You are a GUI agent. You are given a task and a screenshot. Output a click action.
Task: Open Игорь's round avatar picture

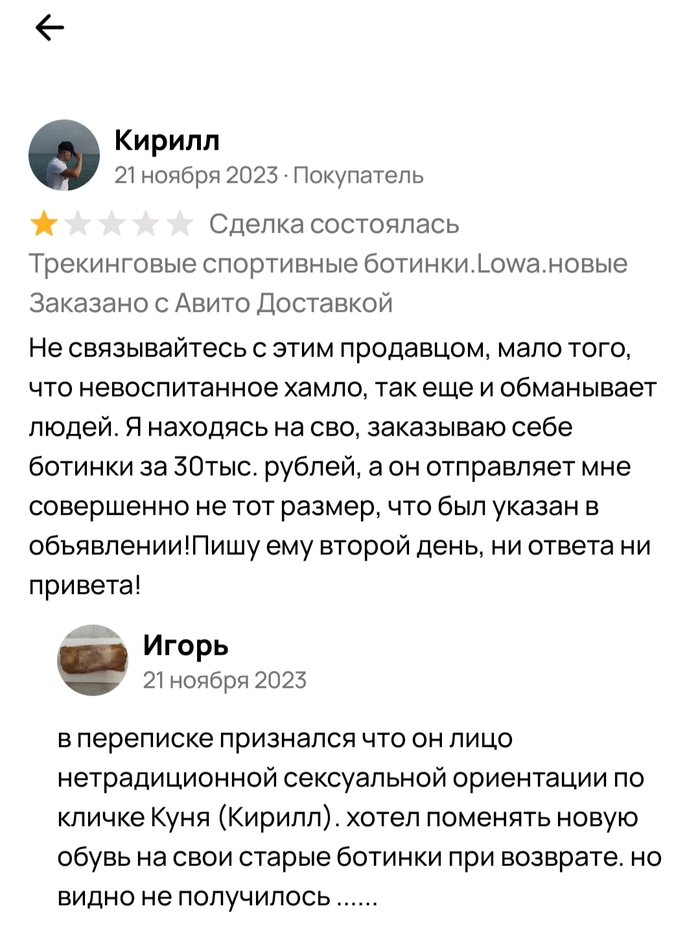92,660
